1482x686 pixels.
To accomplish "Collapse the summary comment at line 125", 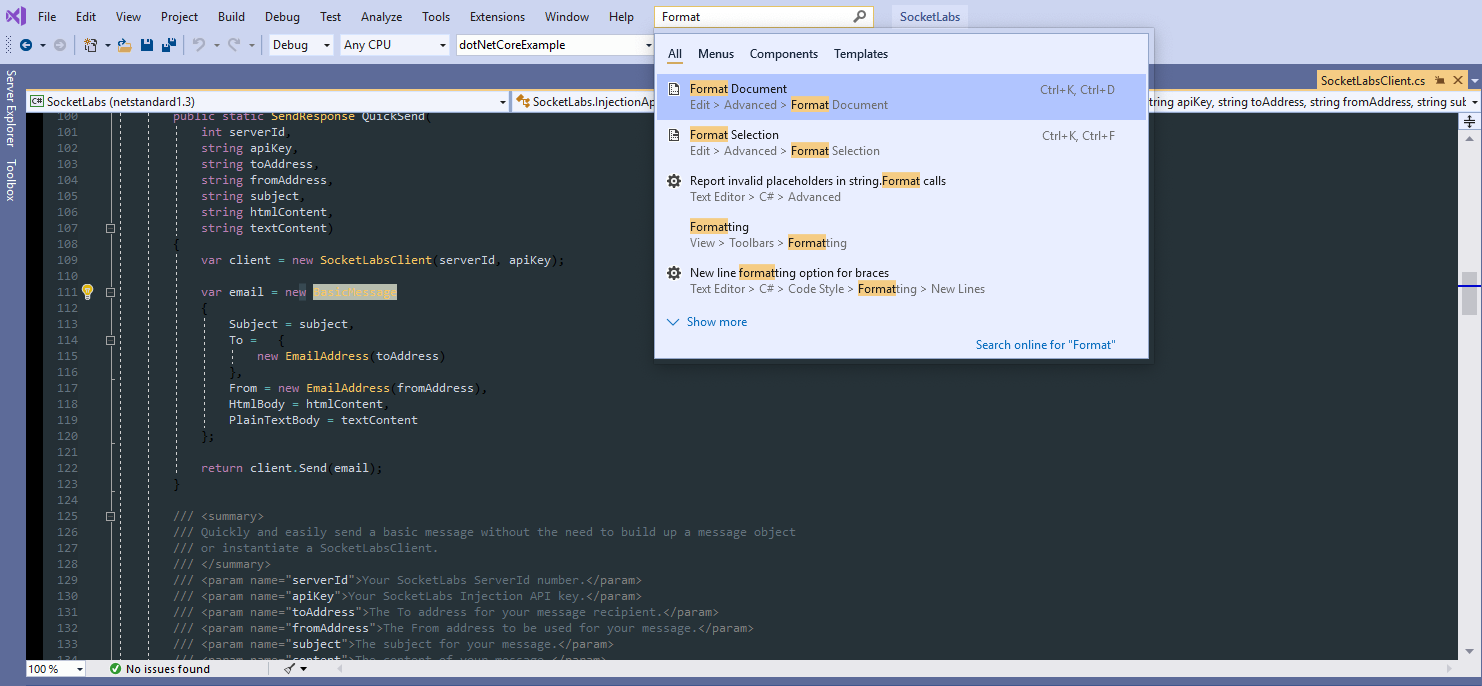I will pyautogui.click(x=111, y=516).
